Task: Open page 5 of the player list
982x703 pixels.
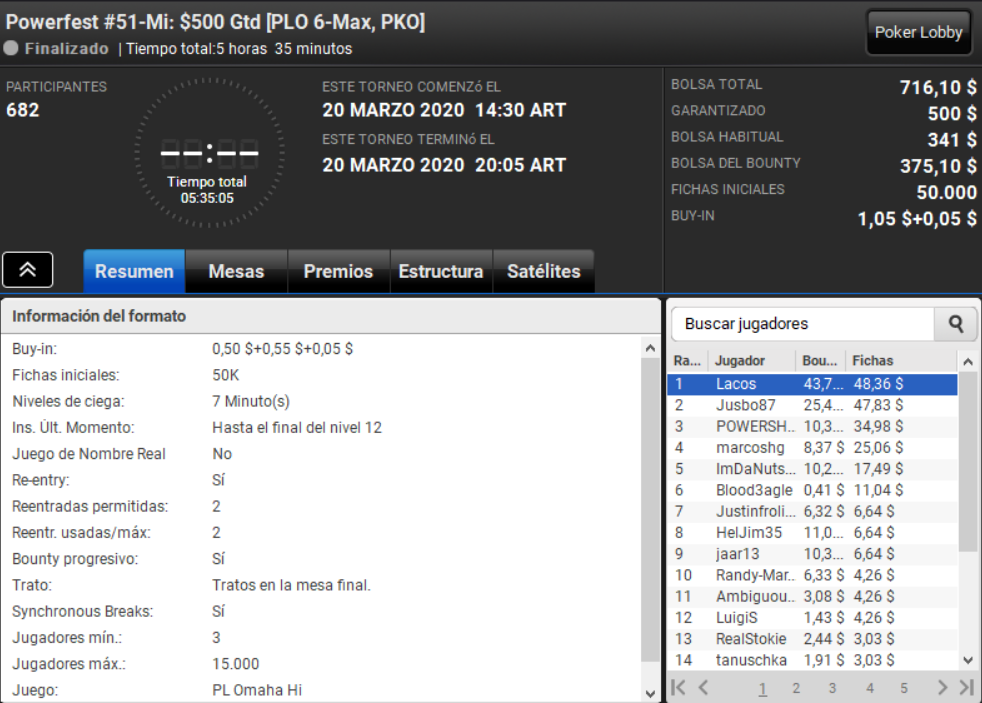Action: (904, 688)
